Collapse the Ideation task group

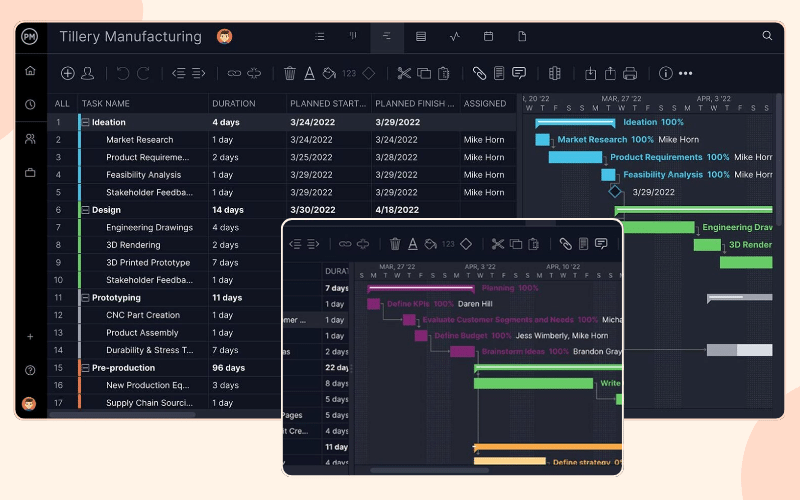click(x=86, y=122)
